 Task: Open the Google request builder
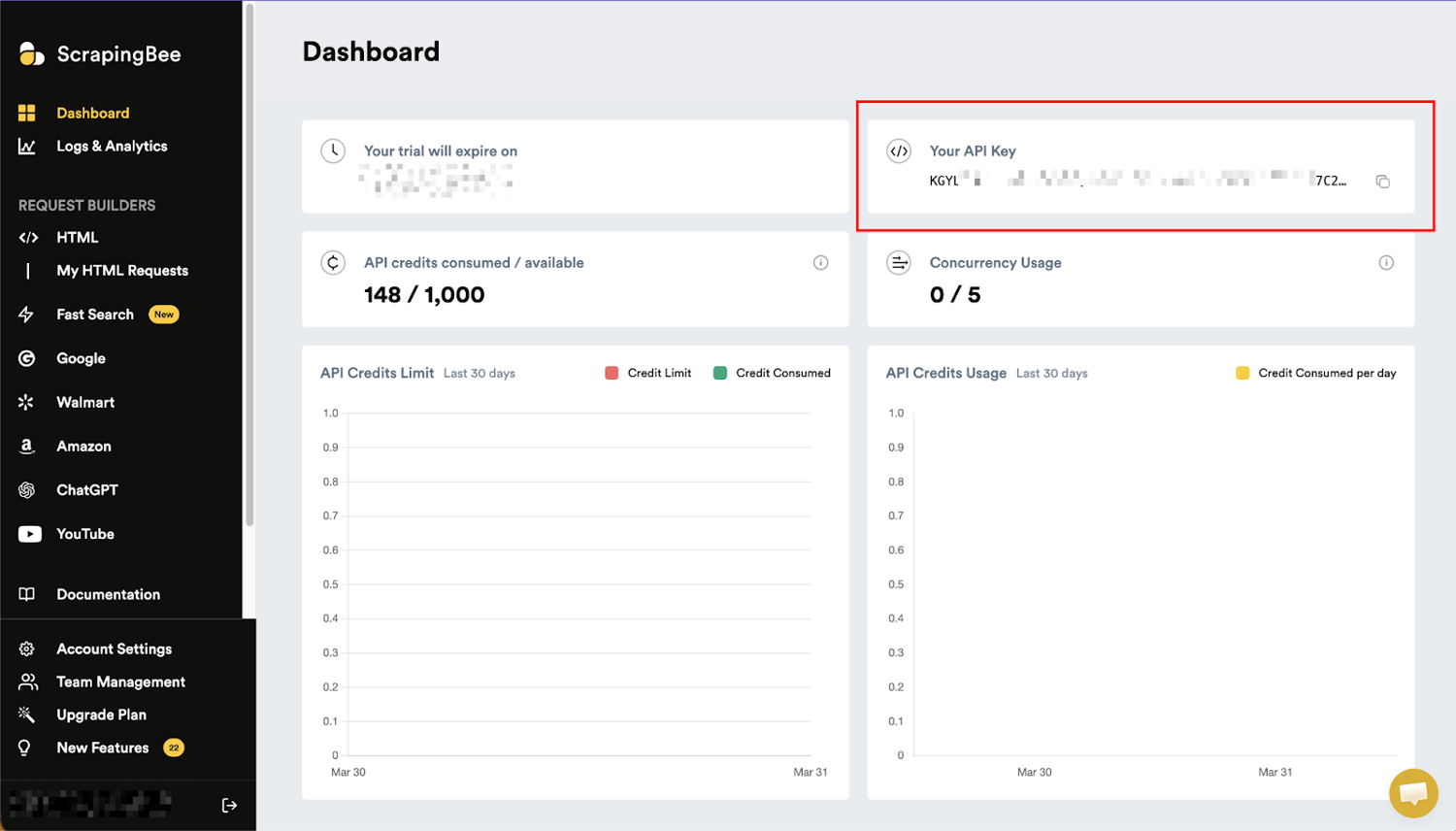81,358
